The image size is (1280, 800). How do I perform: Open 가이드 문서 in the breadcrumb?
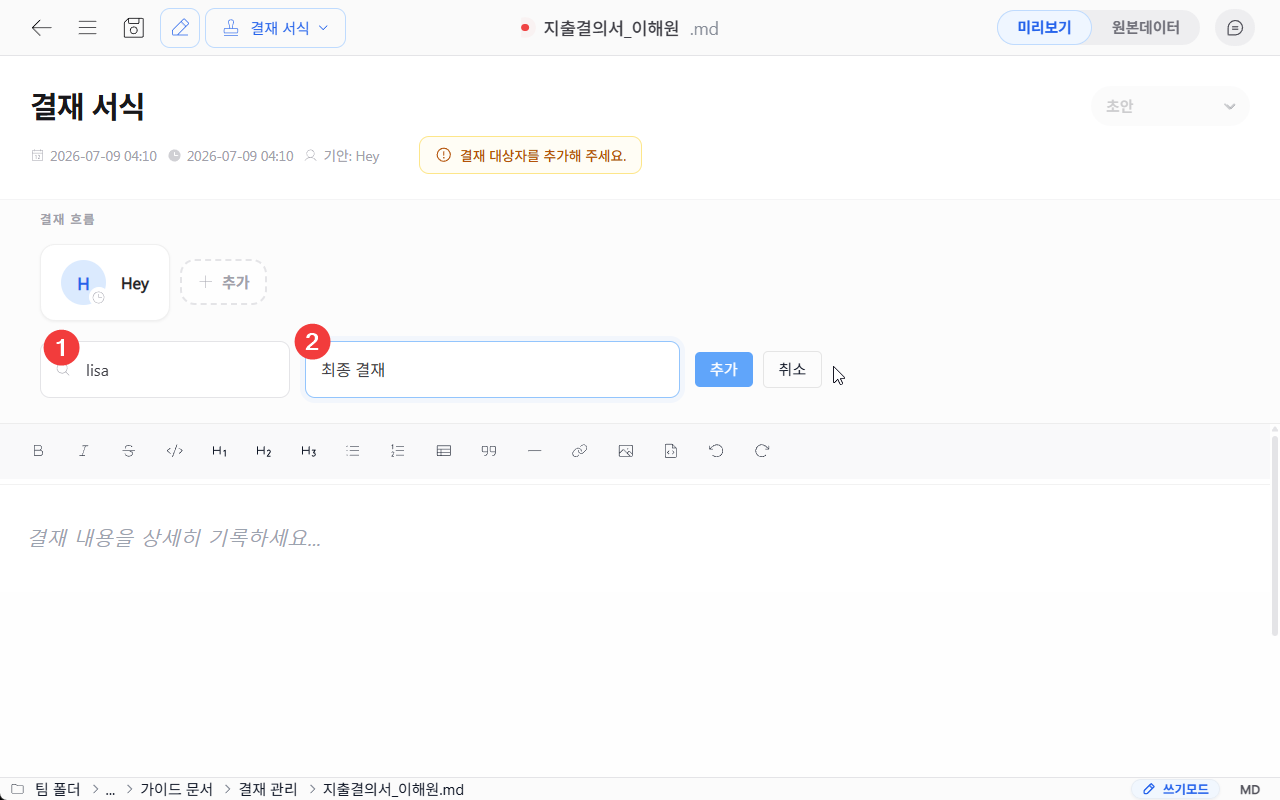[176, 789]
